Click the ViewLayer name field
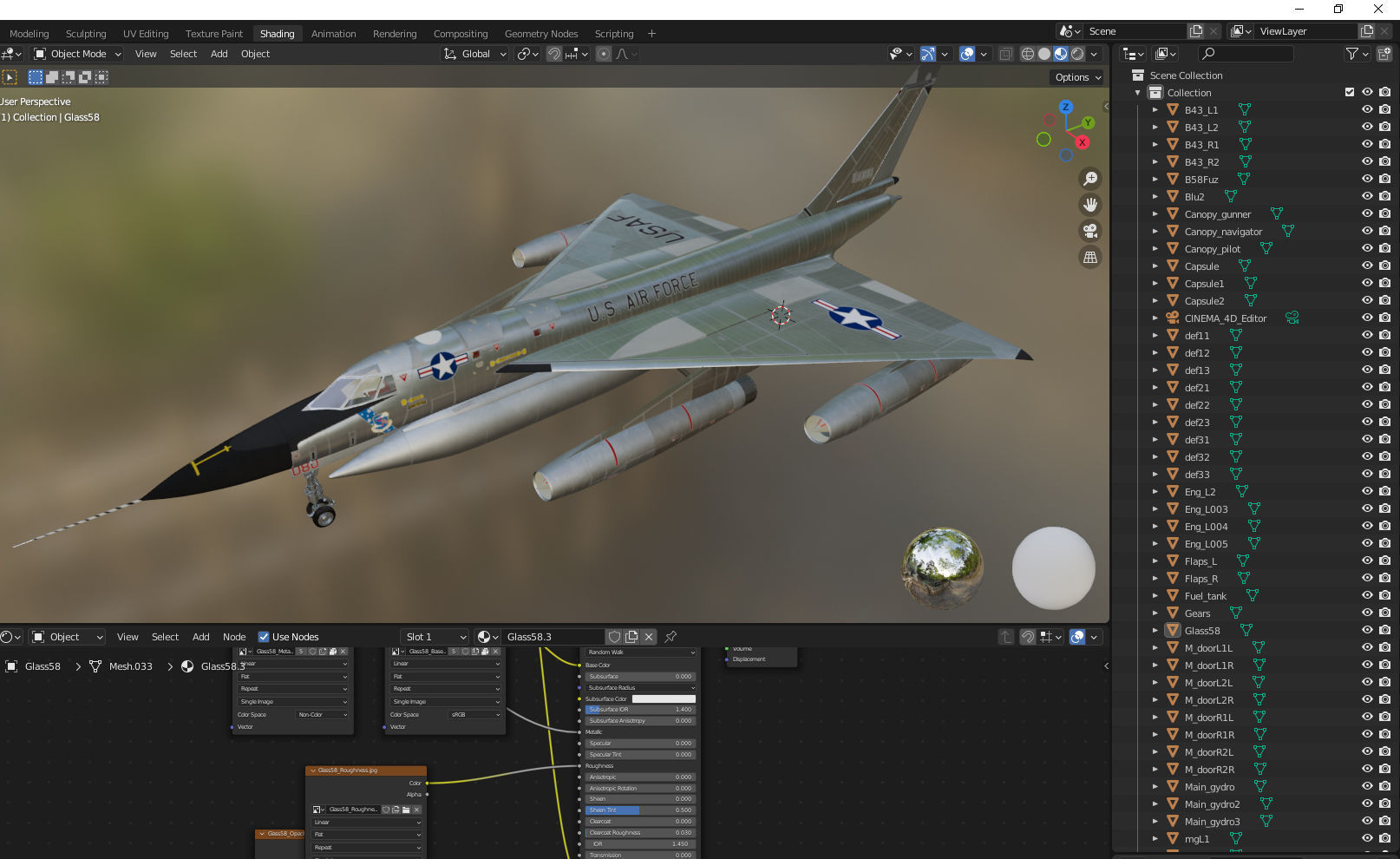The width and height of the screenshot is (1400, 859). pyautogui.click(x=1305, y=31)
